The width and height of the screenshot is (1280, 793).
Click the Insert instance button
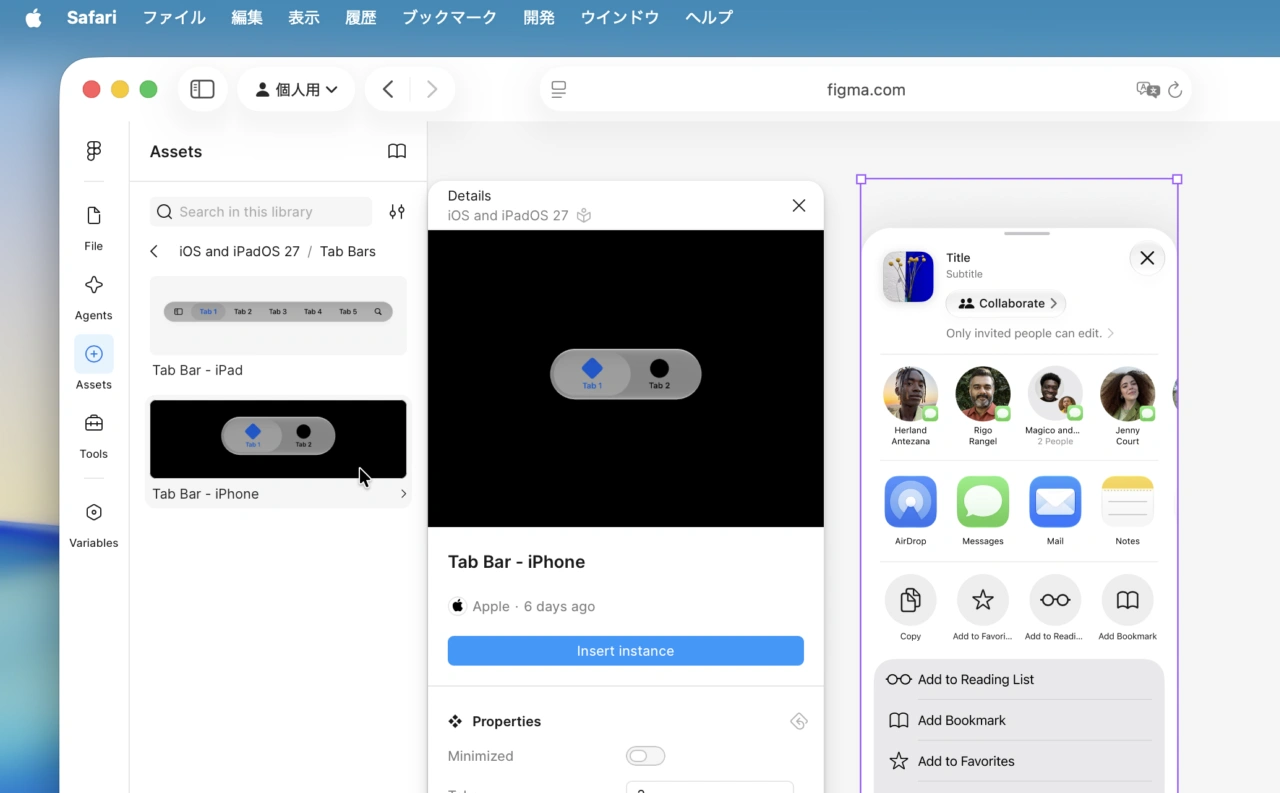click(626, 651)
